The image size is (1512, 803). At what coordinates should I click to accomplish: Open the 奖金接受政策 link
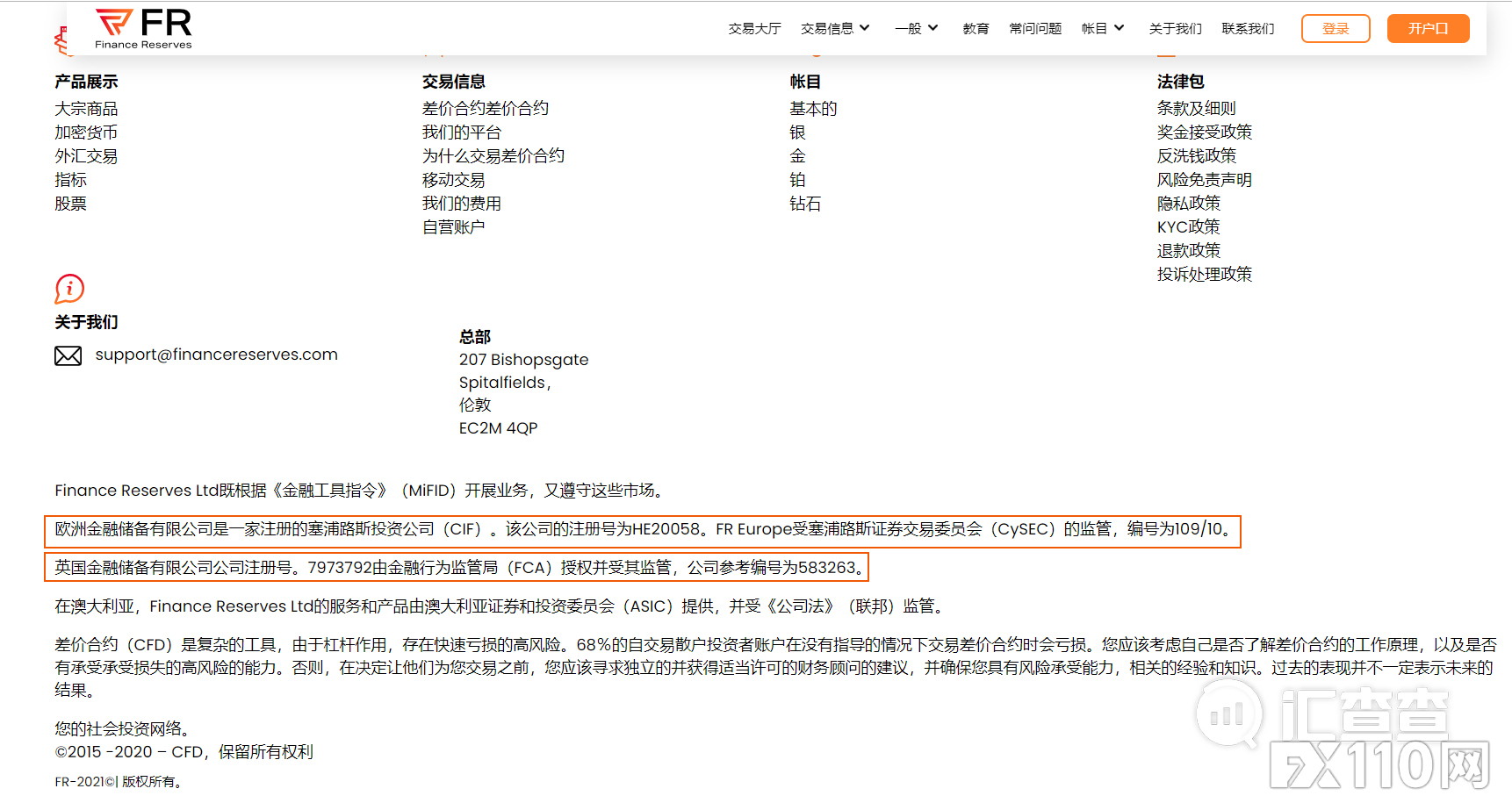coord(1204,133)
